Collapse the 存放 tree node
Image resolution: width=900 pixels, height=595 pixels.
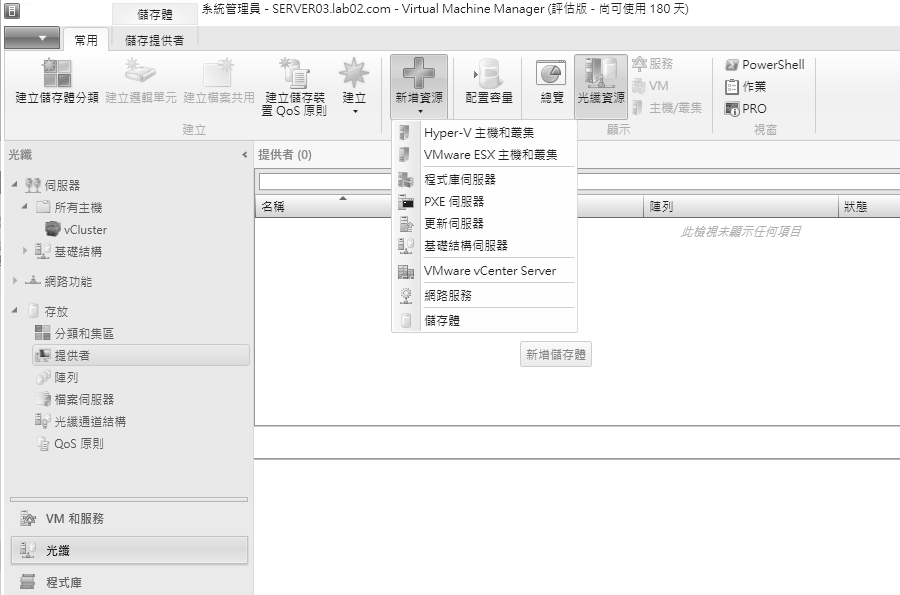[x=15, y=310]
